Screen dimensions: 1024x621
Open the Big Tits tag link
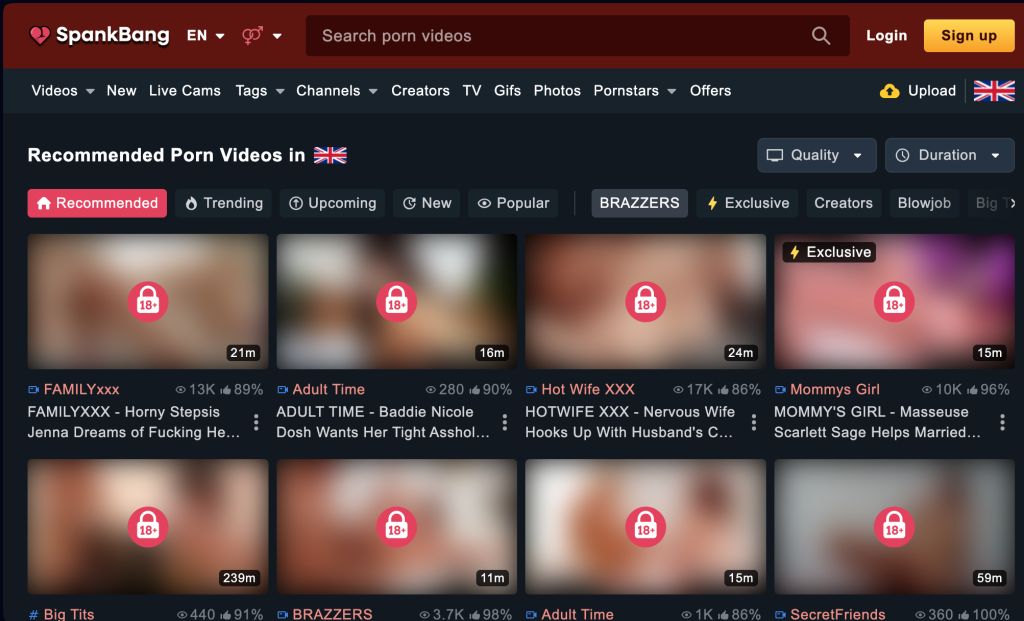(x=69, y=614)
